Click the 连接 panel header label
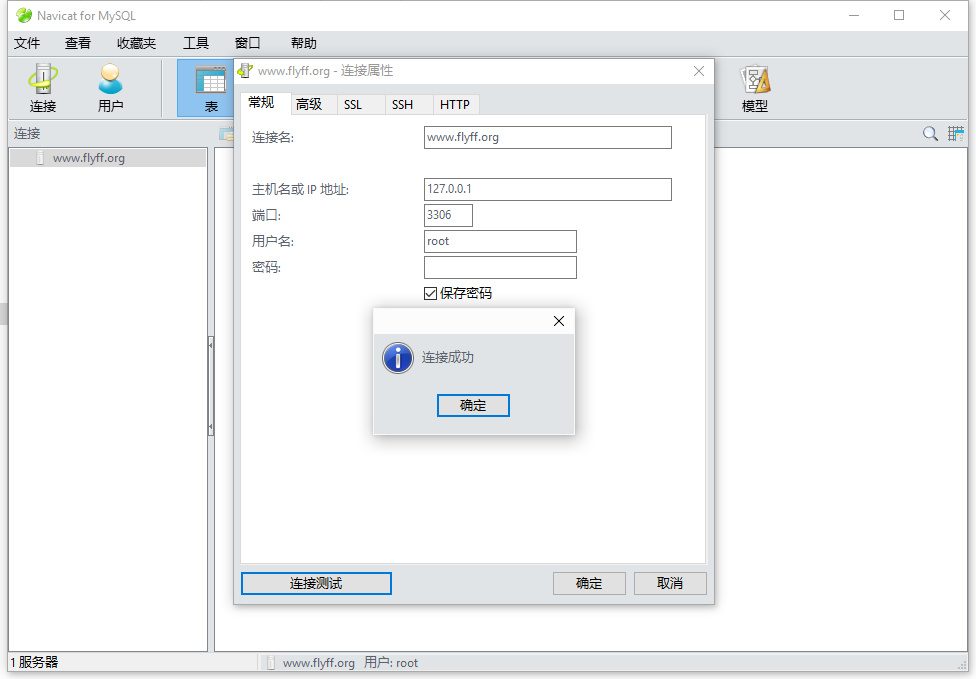This screenshot has height=679, width=976. click(27, 133)
